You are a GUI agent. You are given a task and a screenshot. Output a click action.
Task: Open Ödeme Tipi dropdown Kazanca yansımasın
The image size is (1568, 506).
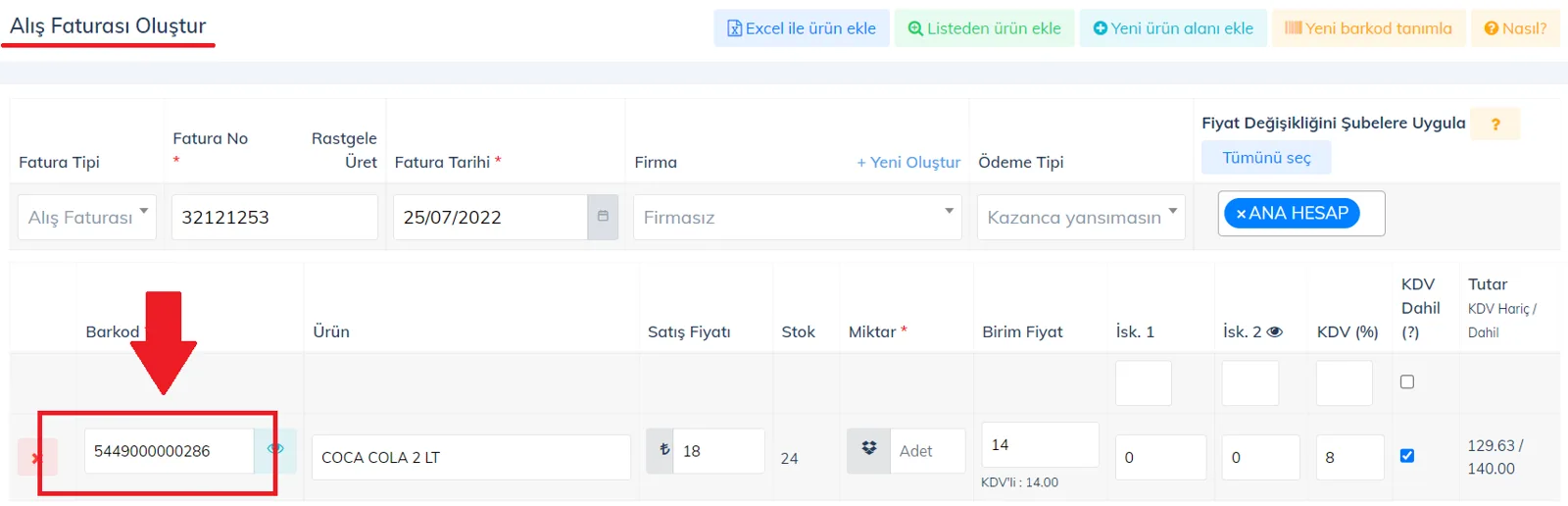pyautogui.click(x=1081, y=217)
